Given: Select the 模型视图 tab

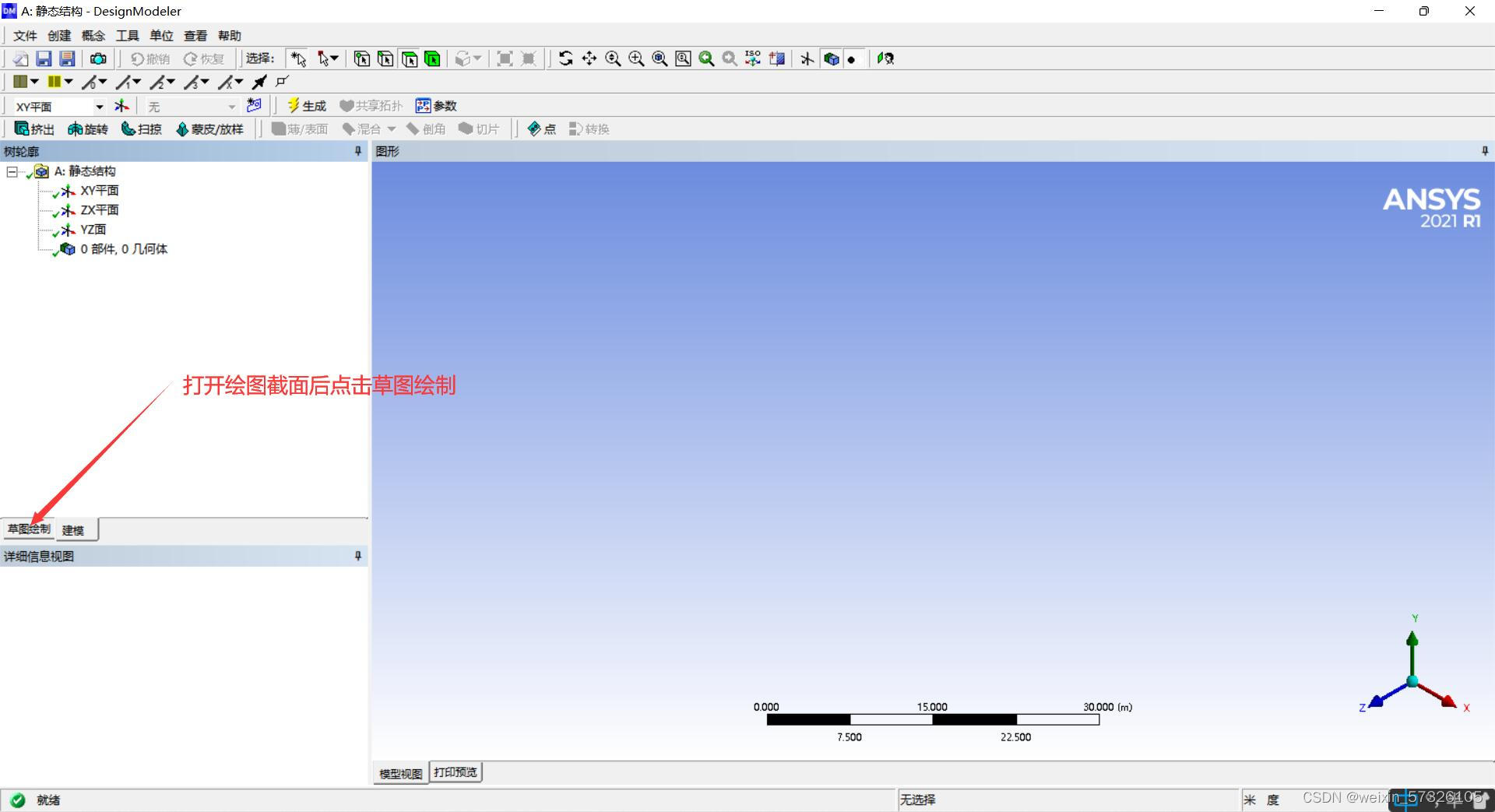Looking at the screenshot, I should (400, 773).
